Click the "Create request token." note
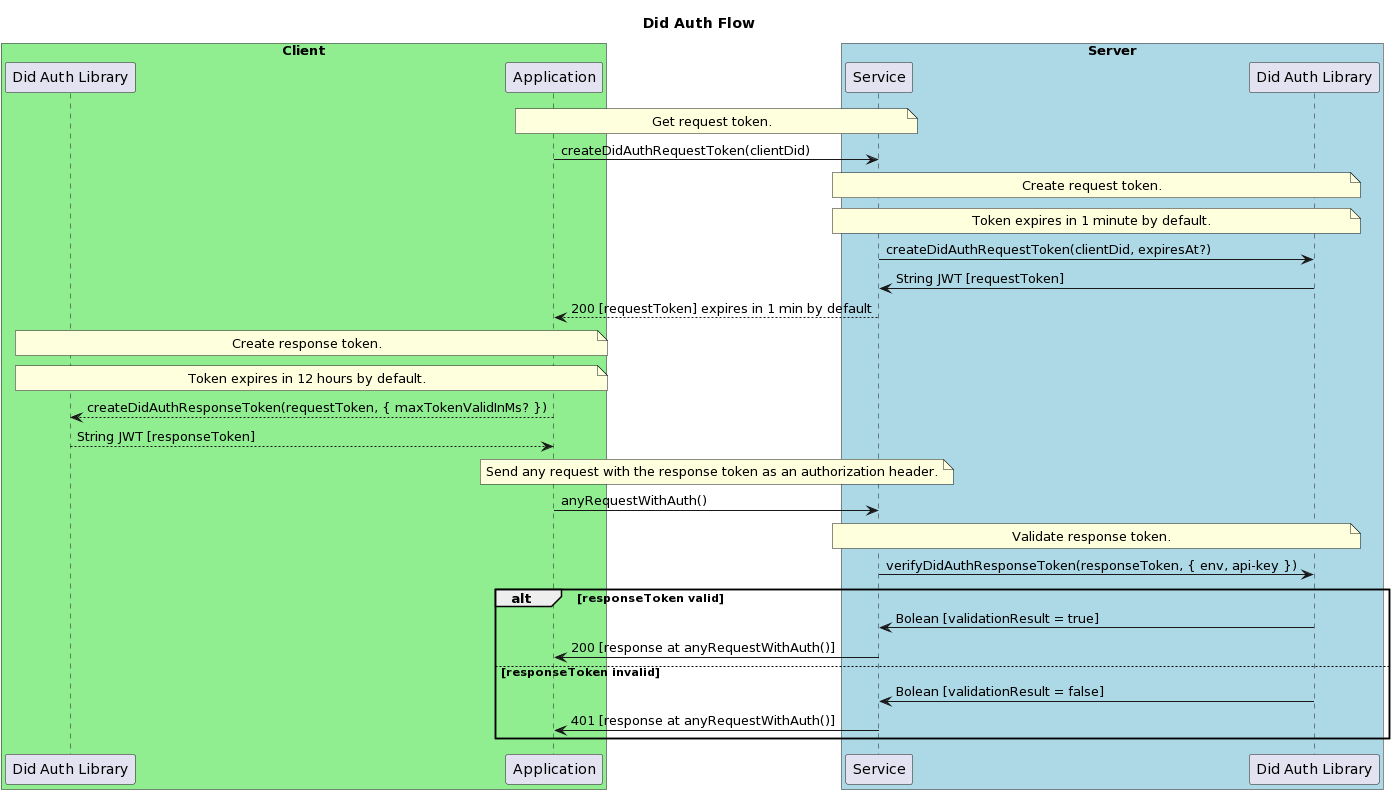This screenshot has width=1395, height=794. point(1096,185)
